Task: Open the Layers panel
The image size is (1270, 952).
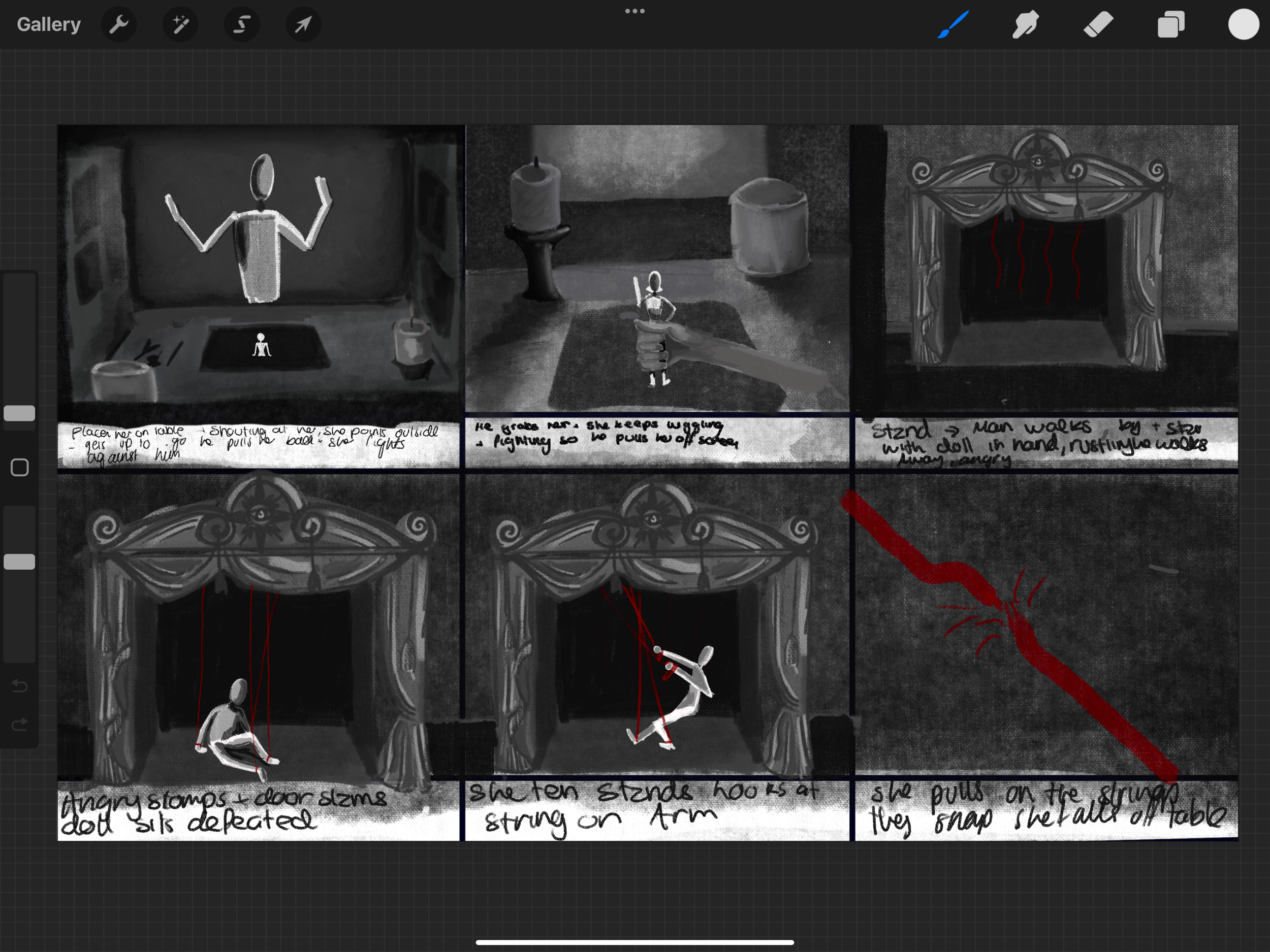Action: coord(1170,25)
